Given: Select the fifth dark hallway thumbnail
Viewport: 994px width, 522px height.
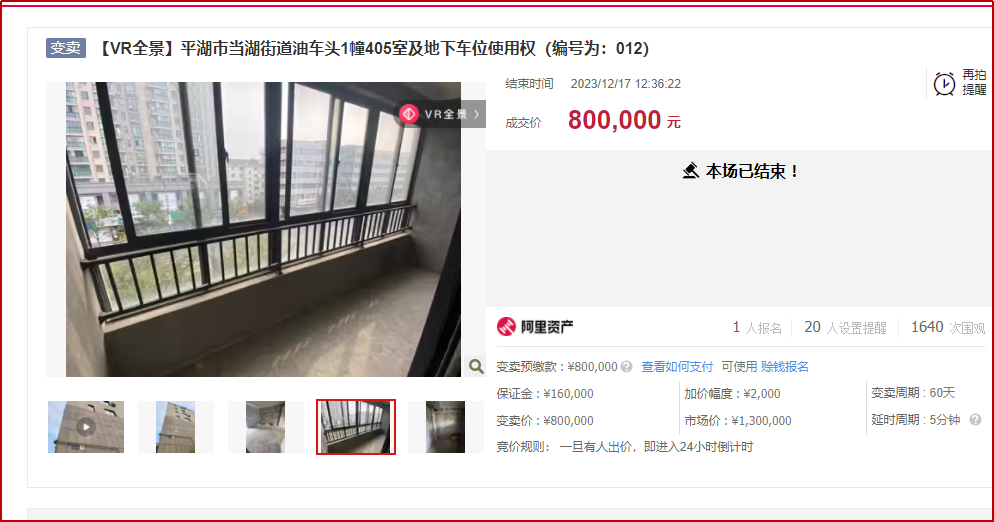Looking at the screenshot, I should [446, 427].
